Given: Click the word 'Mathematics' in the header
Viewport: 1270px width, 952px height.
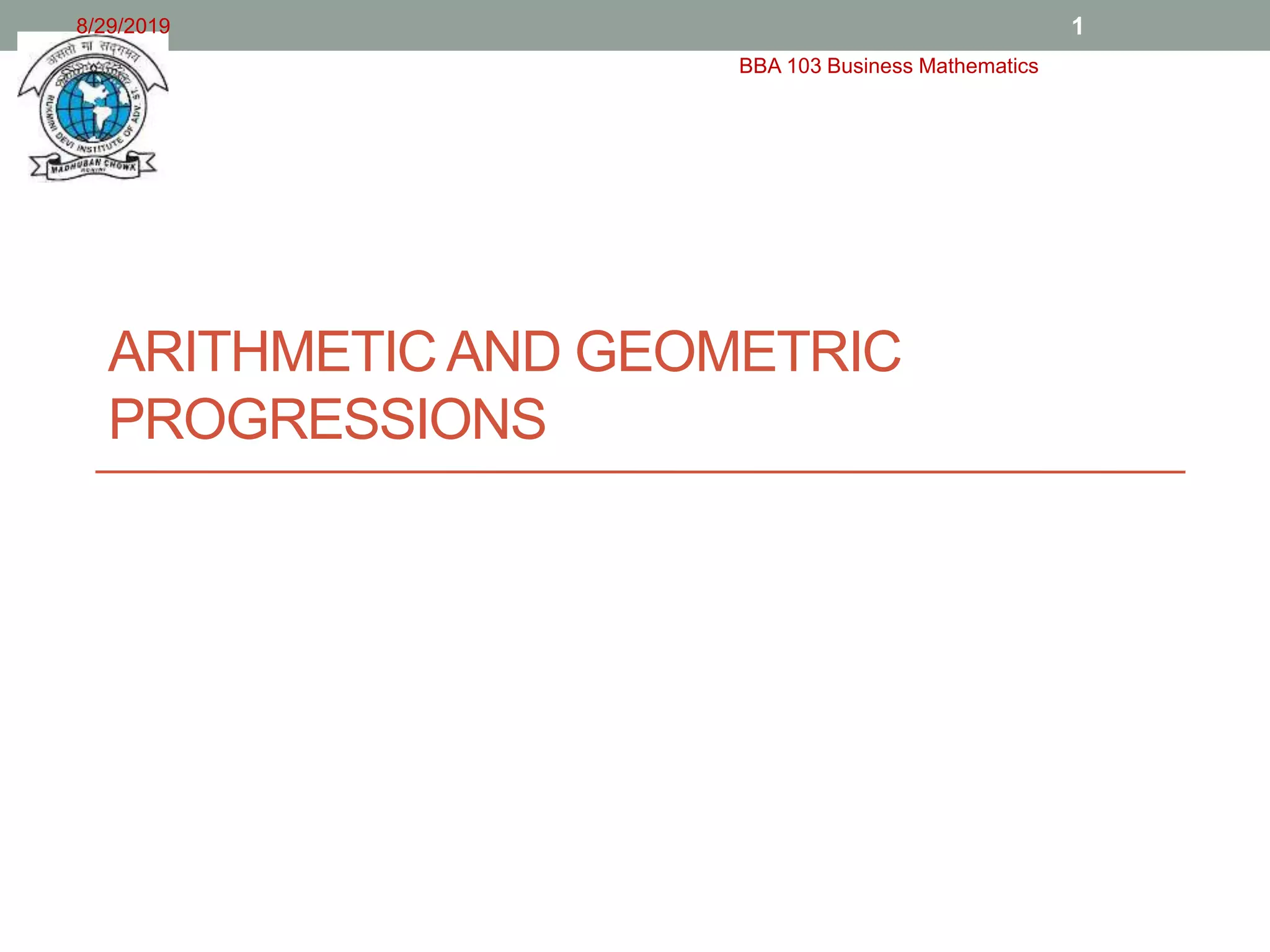Looking at the screenshot, I should 978,66.
